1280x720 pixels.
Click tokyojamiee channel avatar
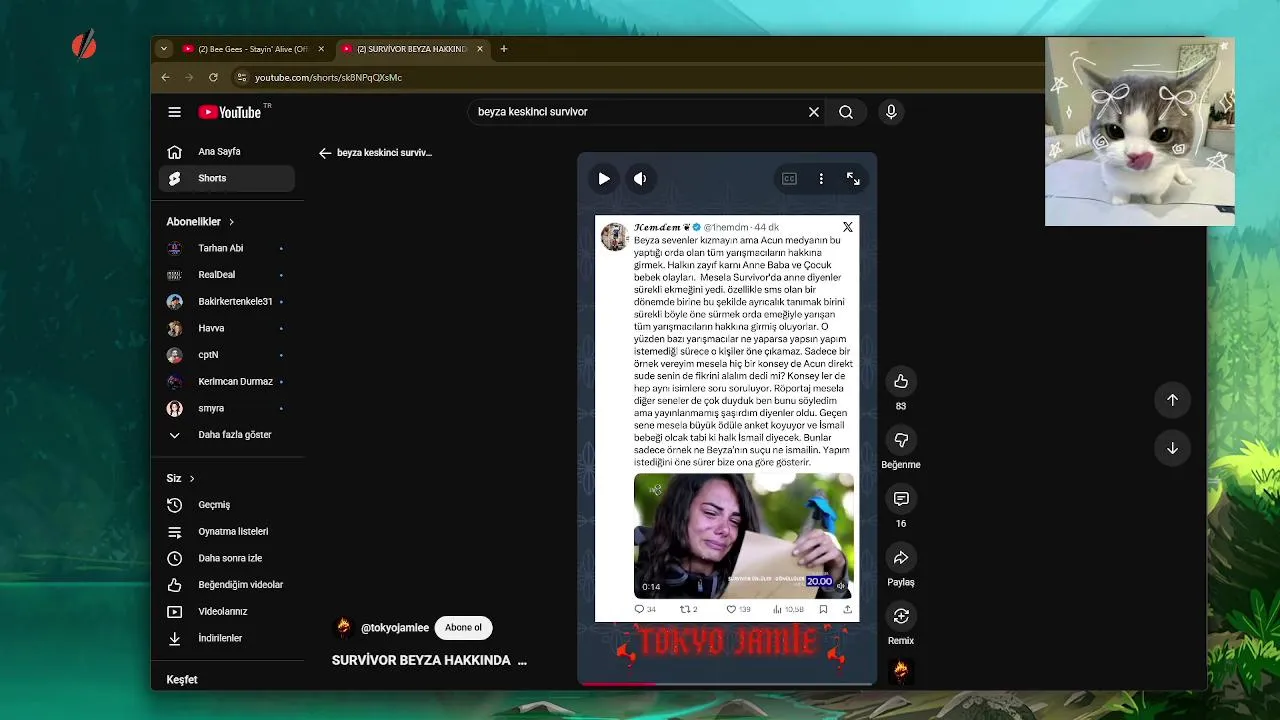(343, 627)
